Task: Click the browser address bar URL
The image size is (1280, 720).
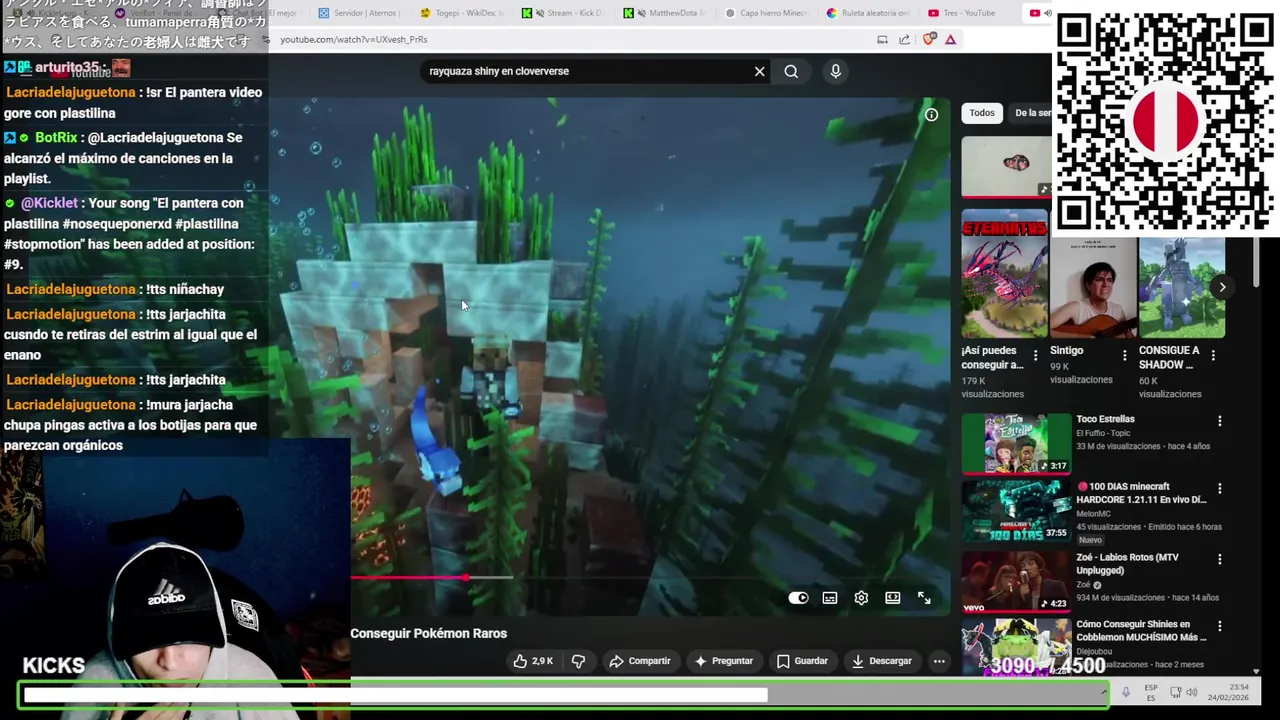Action: click(x=354, y=39)
